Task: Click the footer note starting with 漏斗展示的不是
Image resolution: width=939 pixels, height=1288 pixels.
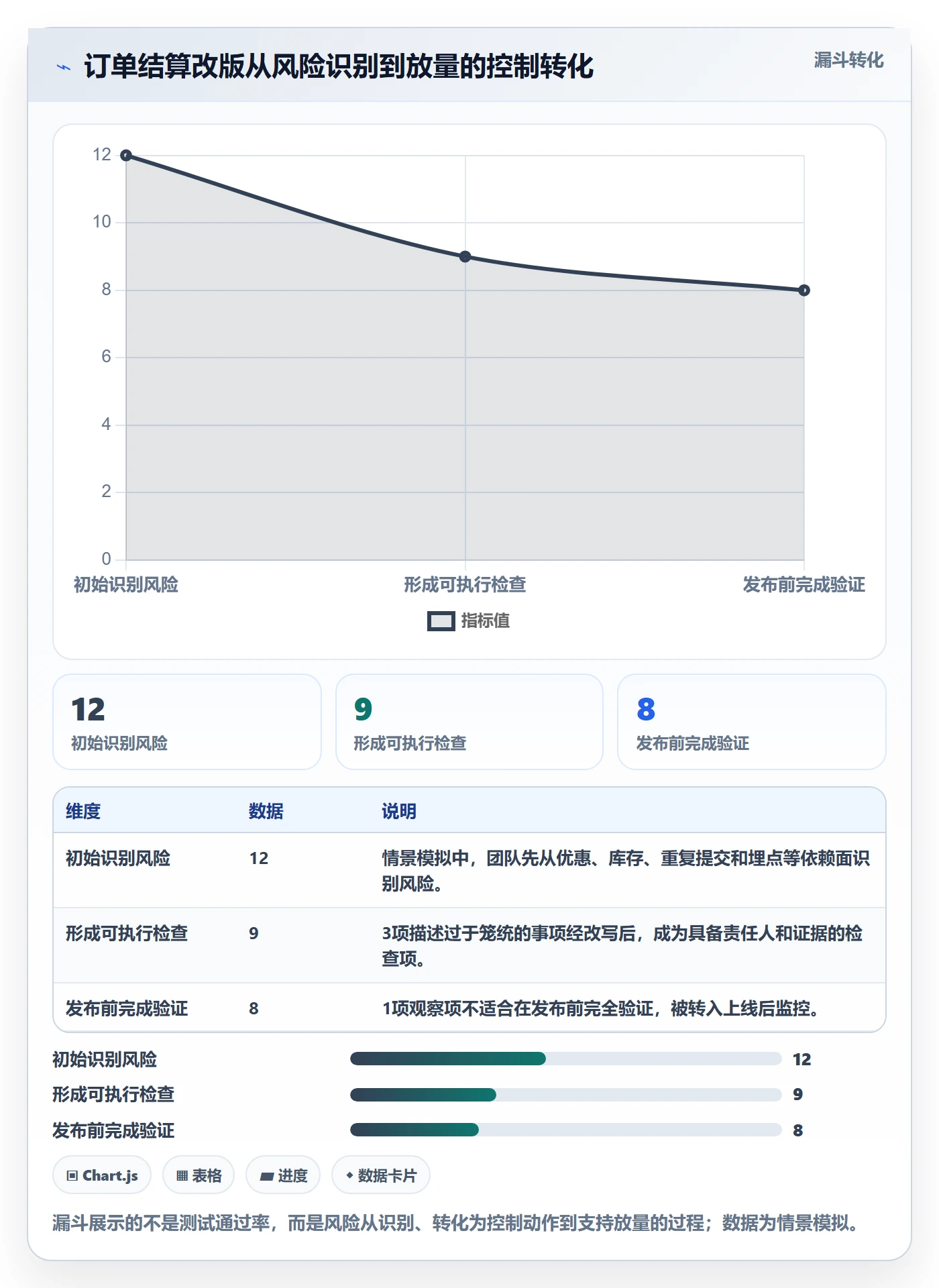Action: [x=455, y=1223]
